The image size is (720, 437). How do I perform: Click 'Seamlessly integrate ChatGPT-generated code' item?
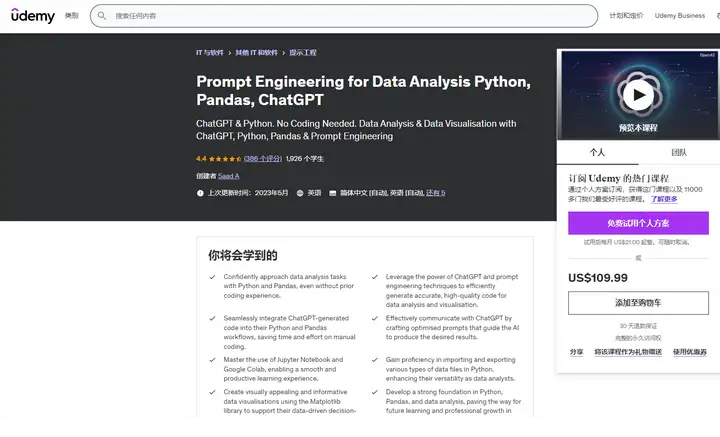(289, 332)
